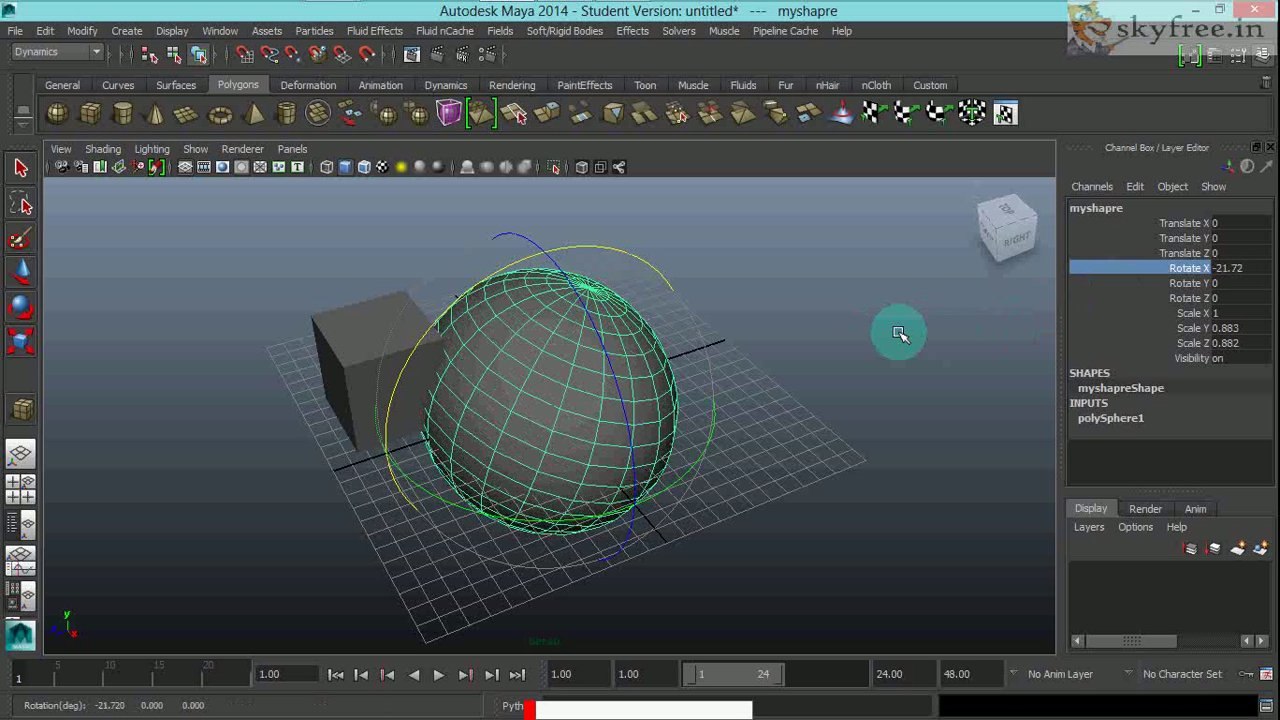
Task: Open the Script Editor icon
Action: tap(1266, 706)
